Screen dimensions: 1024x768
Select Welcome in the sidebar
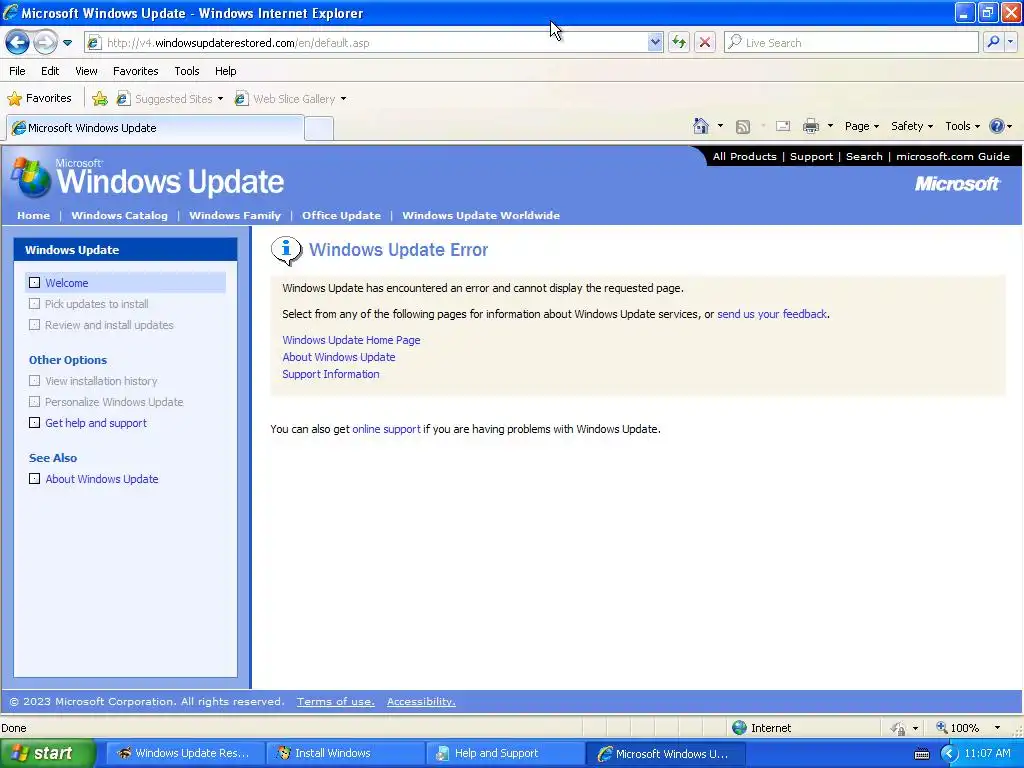(125, 283)
